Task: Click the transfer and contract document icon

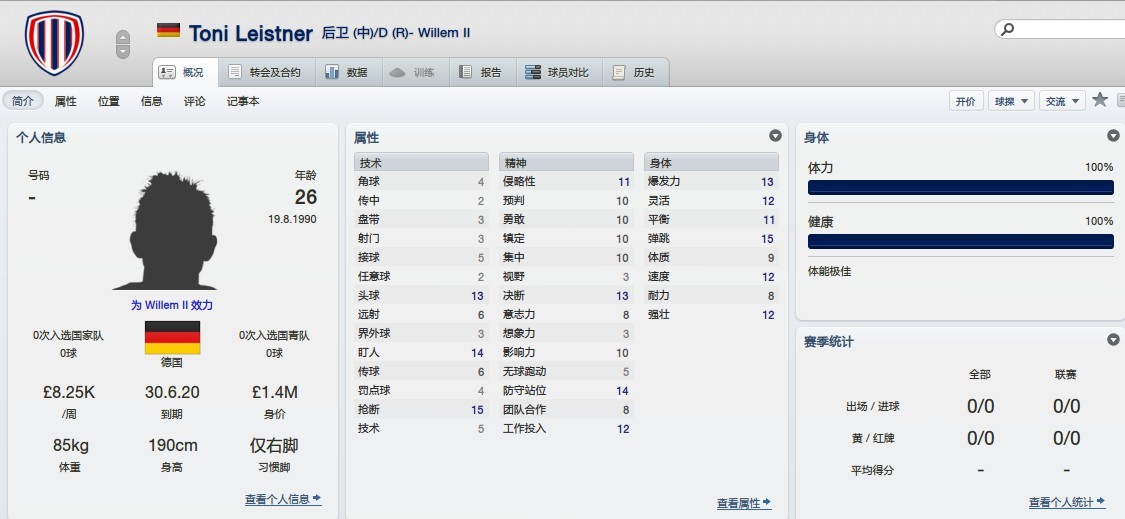Action: point(235,72)
